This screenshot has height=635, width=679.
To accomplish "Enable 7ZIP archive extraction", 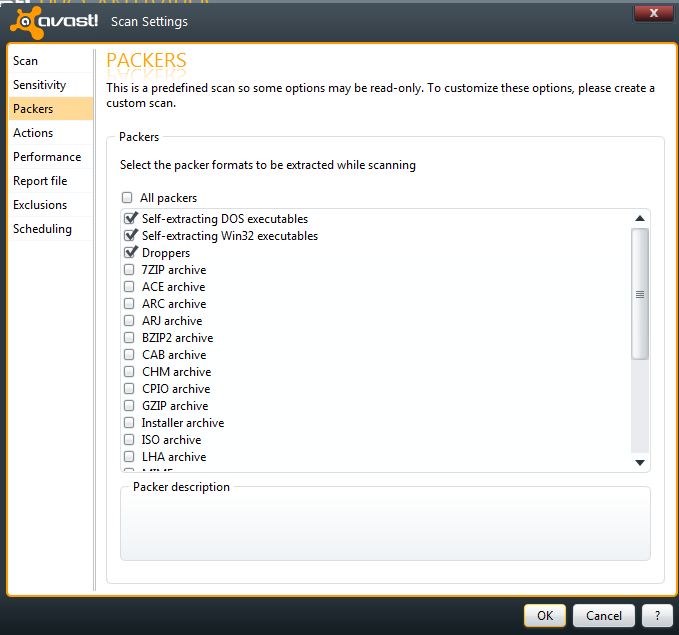I will pyautogui.click(x=129, y=270).
